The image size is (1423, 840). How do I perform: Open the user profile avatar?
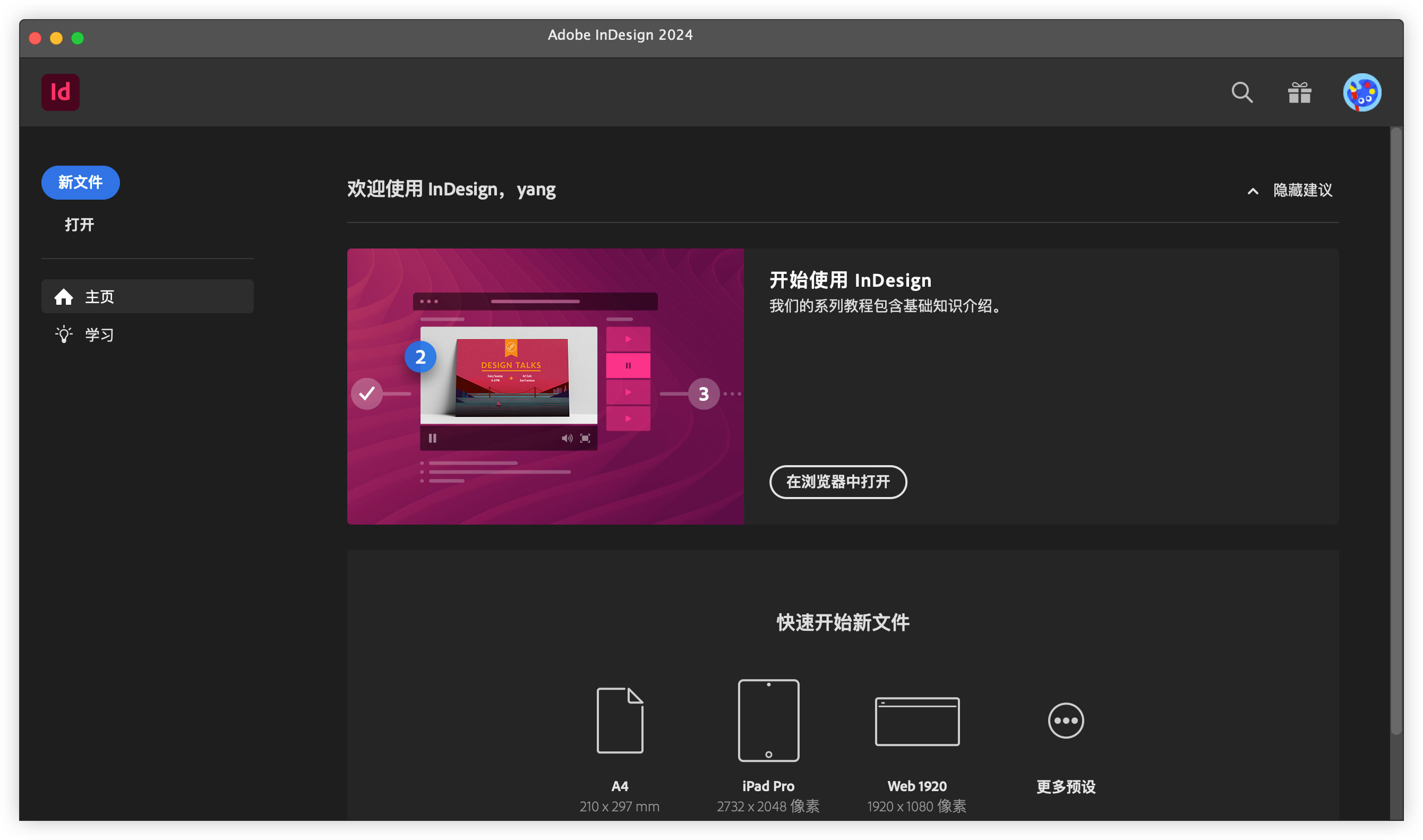click(1362, 92)
